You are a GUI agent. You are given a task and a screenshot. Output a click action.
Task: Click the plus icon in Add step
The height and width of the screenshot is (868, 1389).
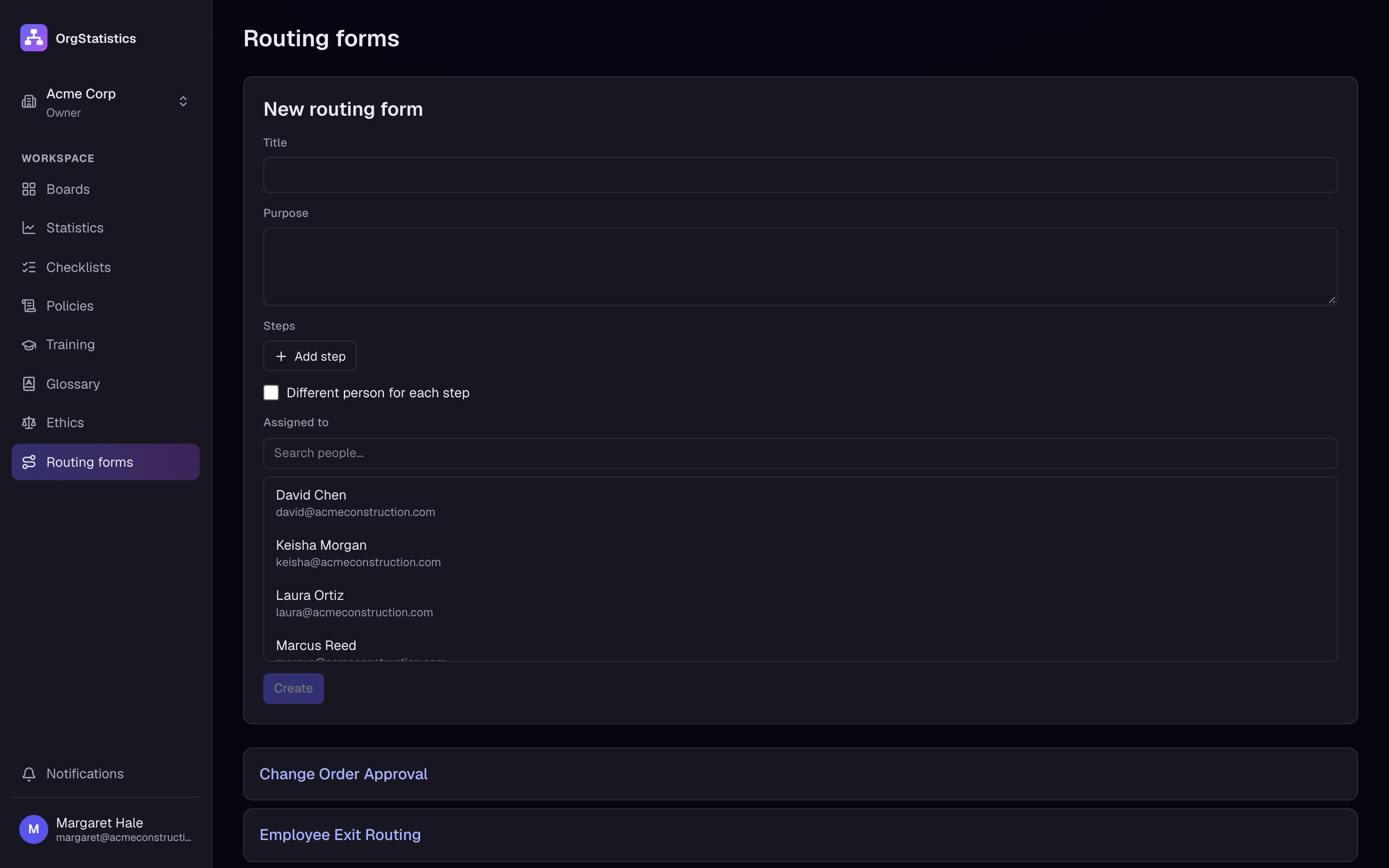281,356
